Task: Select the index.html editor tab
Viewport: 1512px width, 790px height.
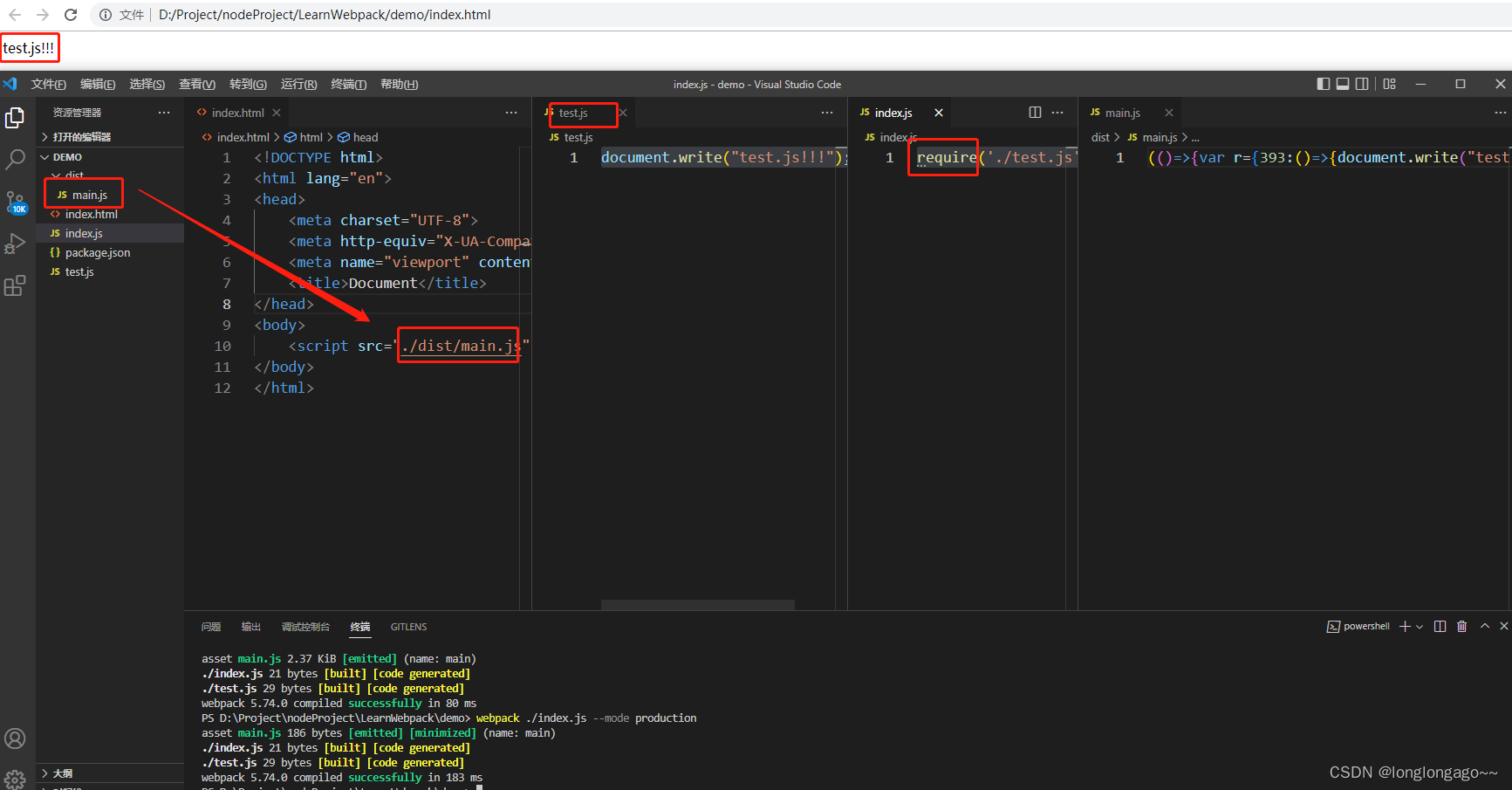Action: (x=237, y=113)
